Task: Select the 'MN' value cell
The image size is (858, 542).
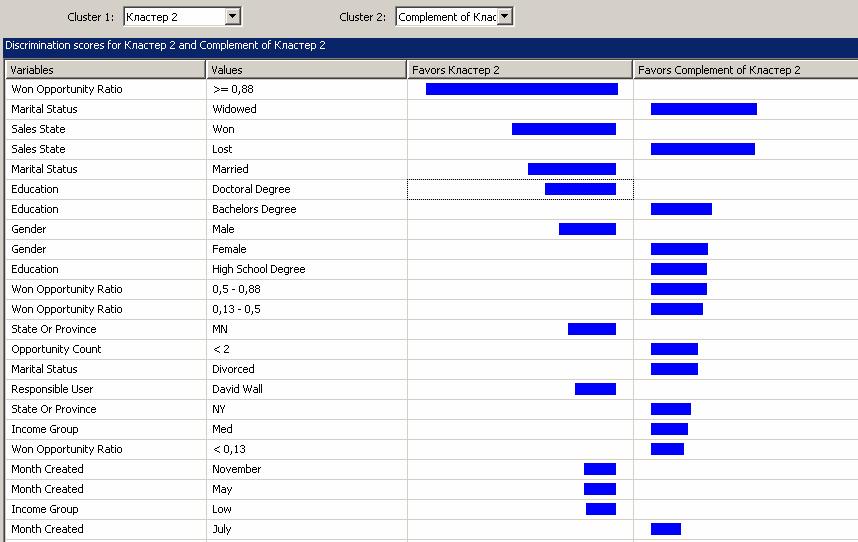Action: (x=307, y=329)
